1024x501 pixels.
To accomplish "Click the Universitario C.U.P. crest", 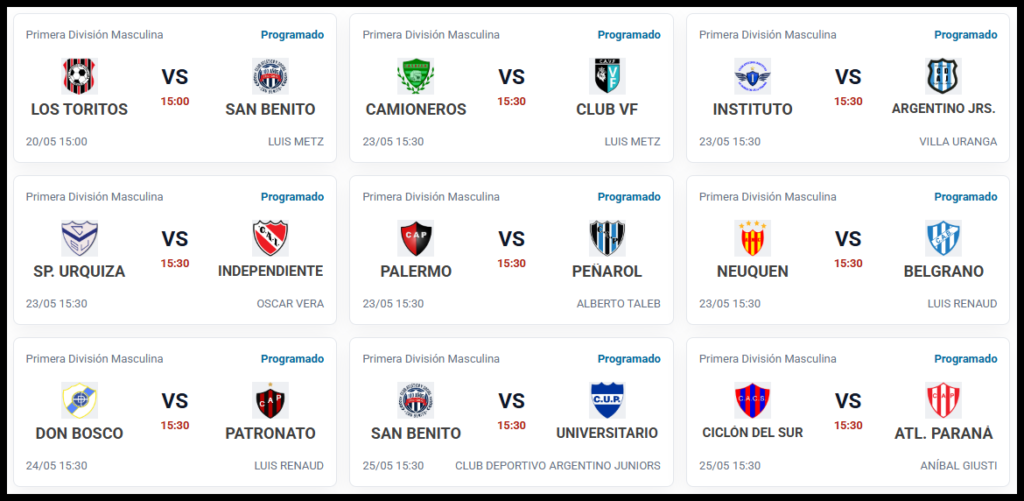I will tap(607, 400).
